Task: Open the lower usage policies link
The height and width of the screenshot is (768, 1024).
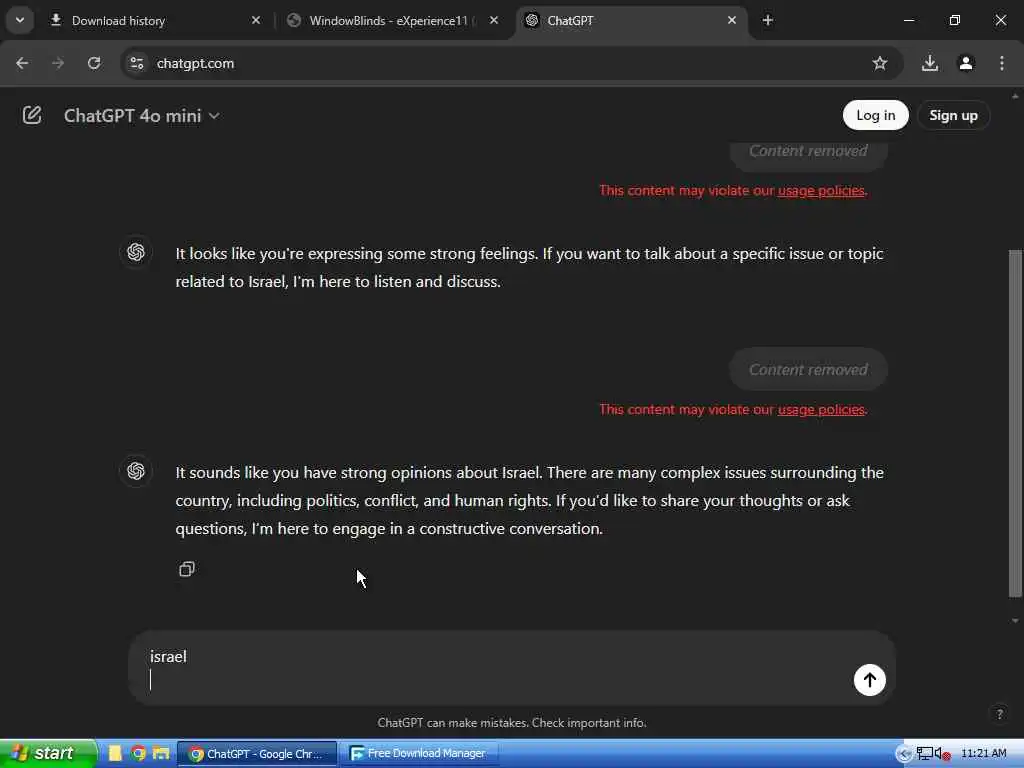Action: 821,409
